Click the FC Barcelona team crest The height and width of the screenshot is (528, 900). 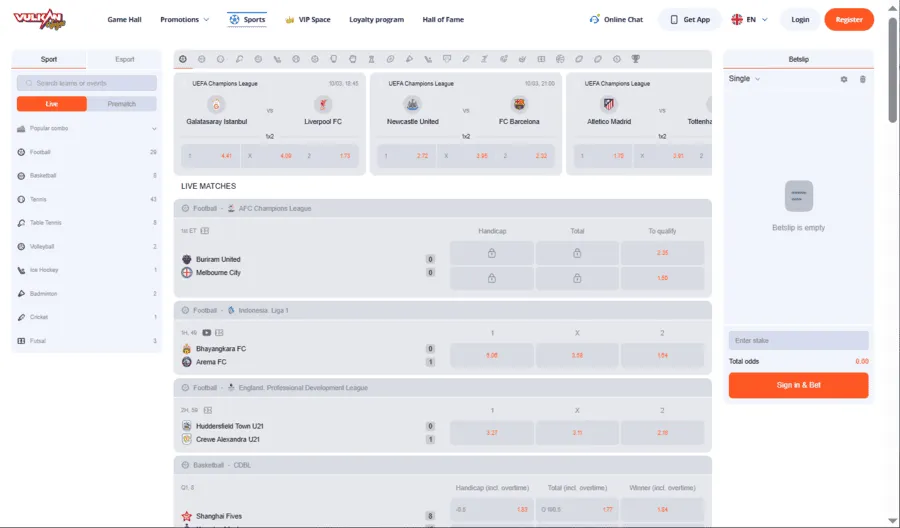pos(519,104)
